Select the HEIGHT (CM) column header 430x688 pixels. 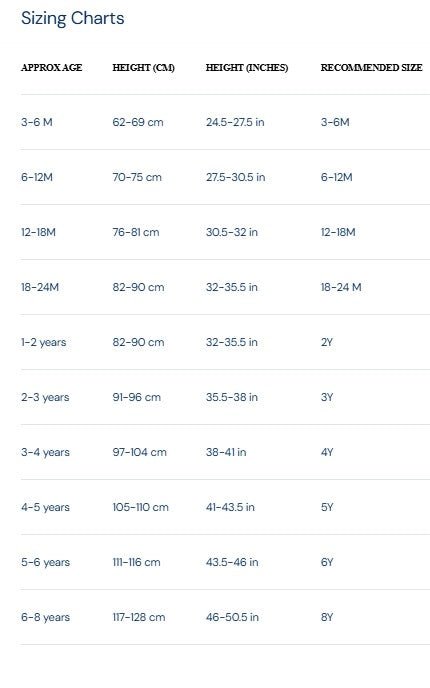pyautogui.click(x=143, y=68)
